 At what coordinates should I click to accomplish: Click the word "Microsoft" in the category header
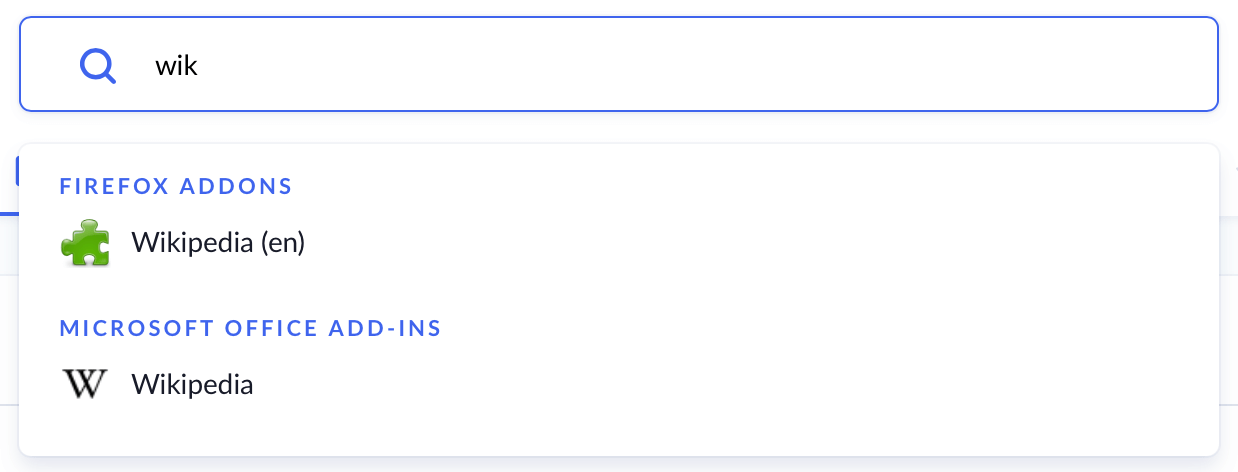[x=122, y=328]
